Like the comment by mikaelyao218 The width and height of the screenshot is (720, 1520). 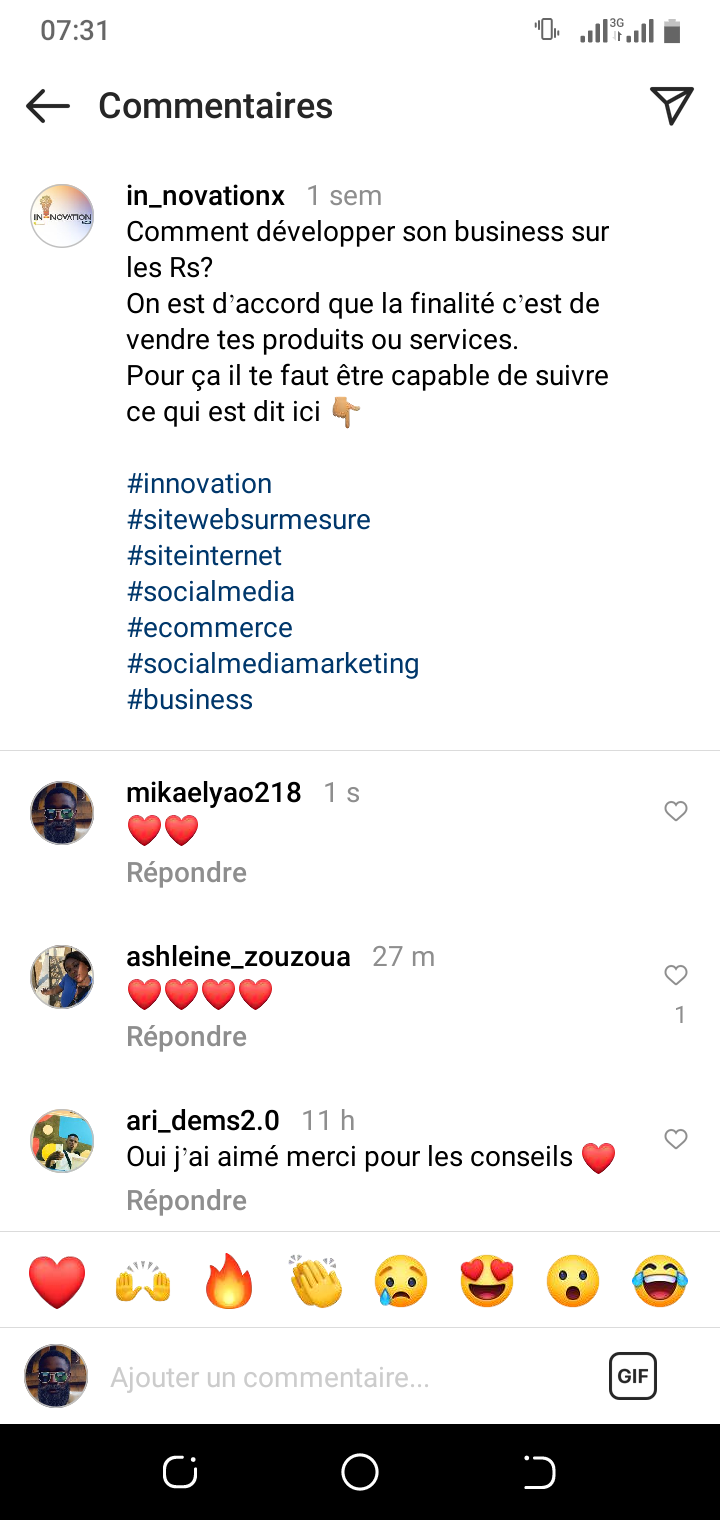pos(676,811)
